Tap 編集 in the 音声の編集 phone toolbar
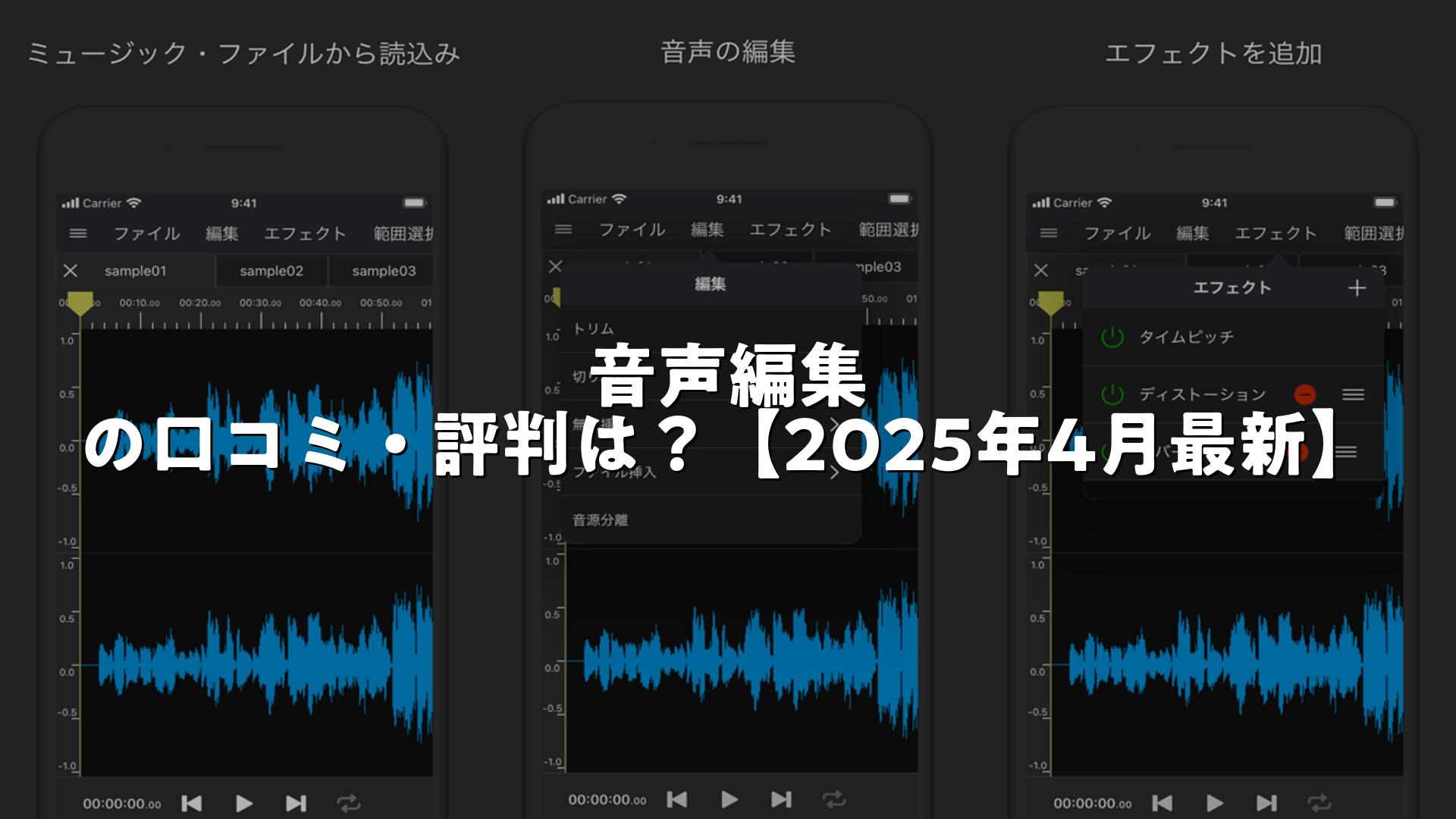The height and width of the screenshot is (819, 1456). tap(708, 229)
